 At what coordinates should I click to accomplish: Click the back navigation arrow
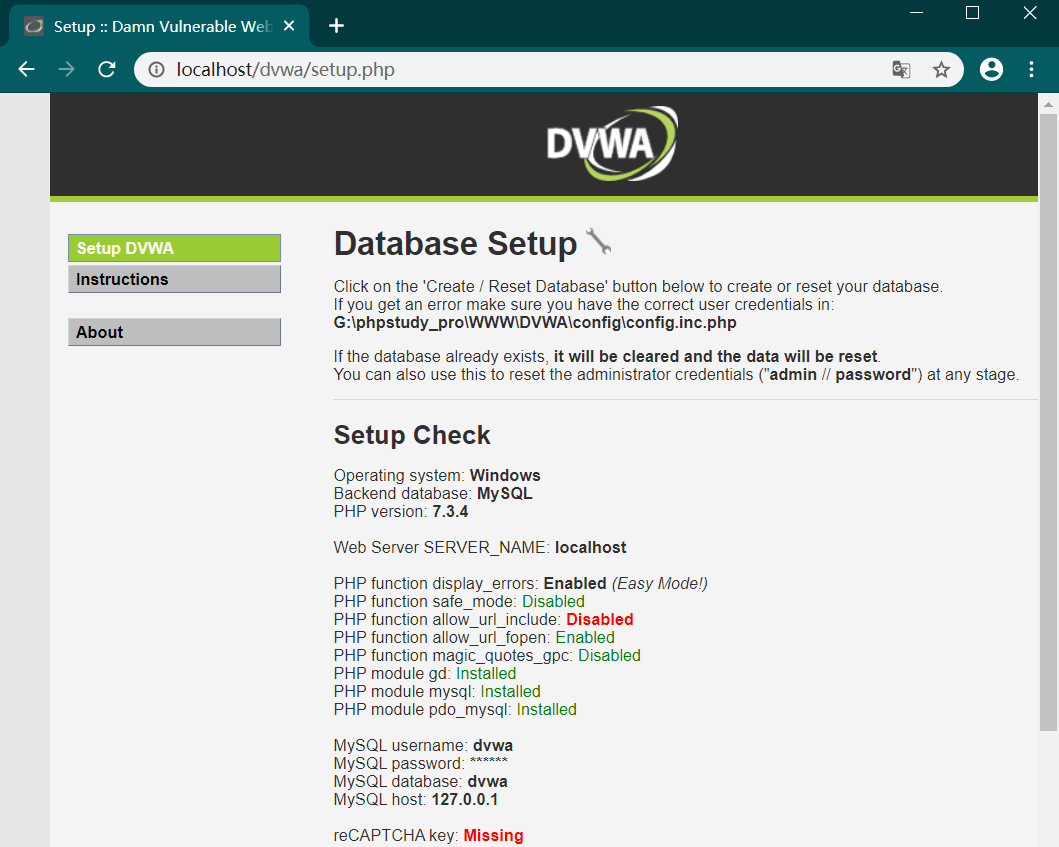coord(26,69)
